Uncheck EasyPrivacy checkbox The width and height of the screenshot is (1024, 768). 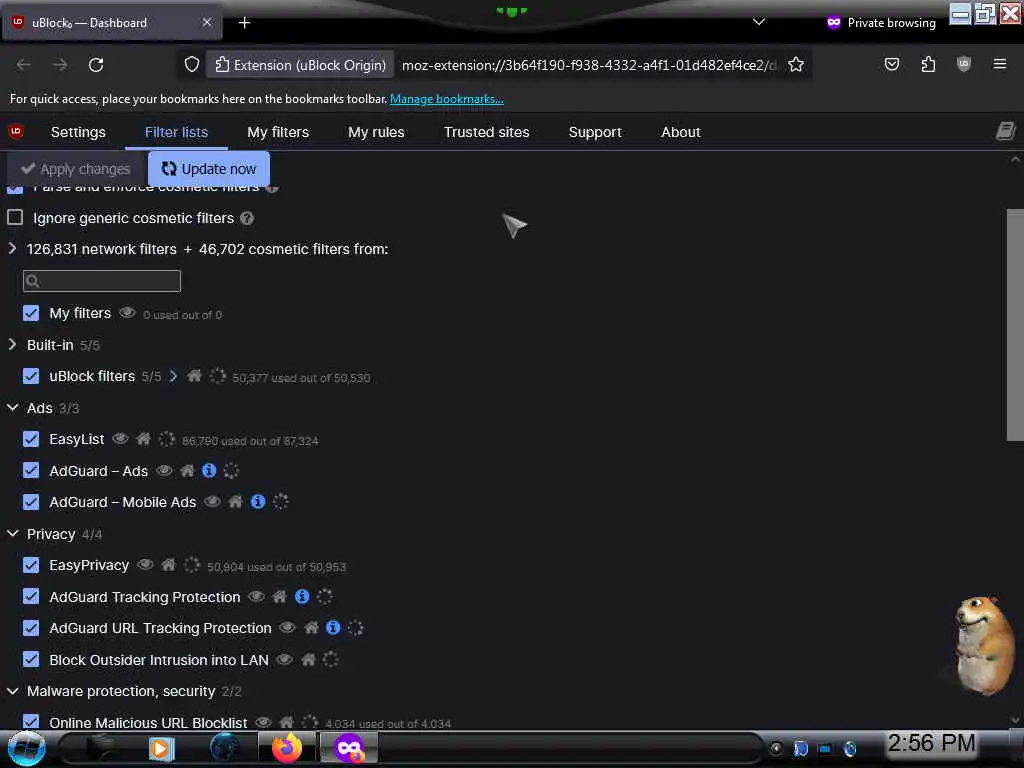(x=31, y=565)
